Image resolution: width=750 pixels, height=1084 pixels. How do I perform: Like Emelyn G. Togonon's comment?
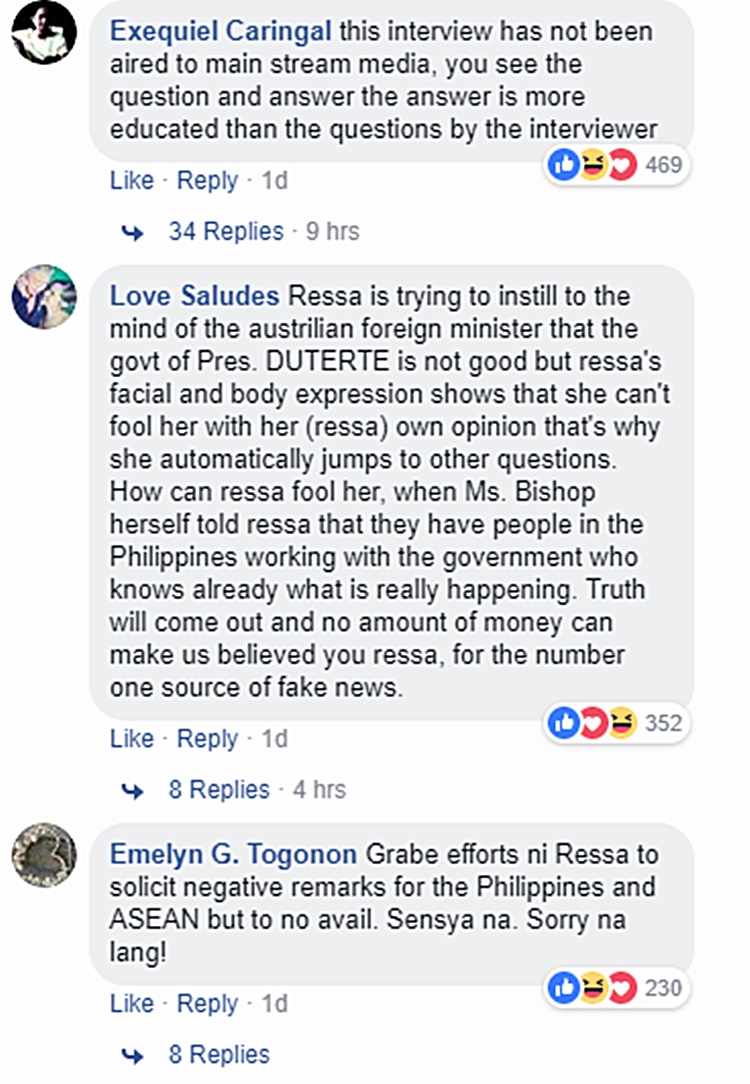pyautogui.click(x=132, y=1003)
